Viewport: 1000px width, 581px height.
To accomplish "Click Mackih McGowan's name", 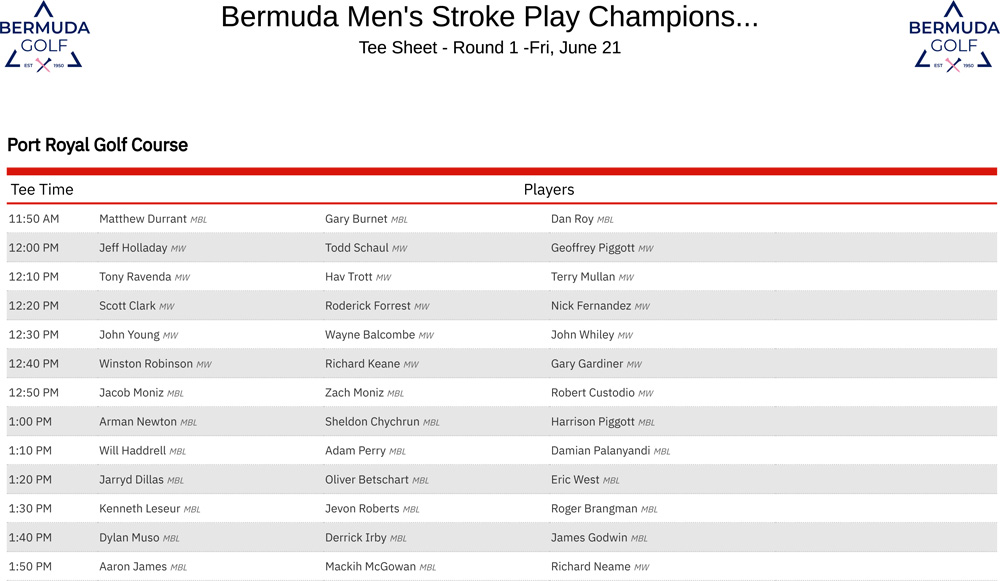I will pyautogui.click(x=370, y=567).
